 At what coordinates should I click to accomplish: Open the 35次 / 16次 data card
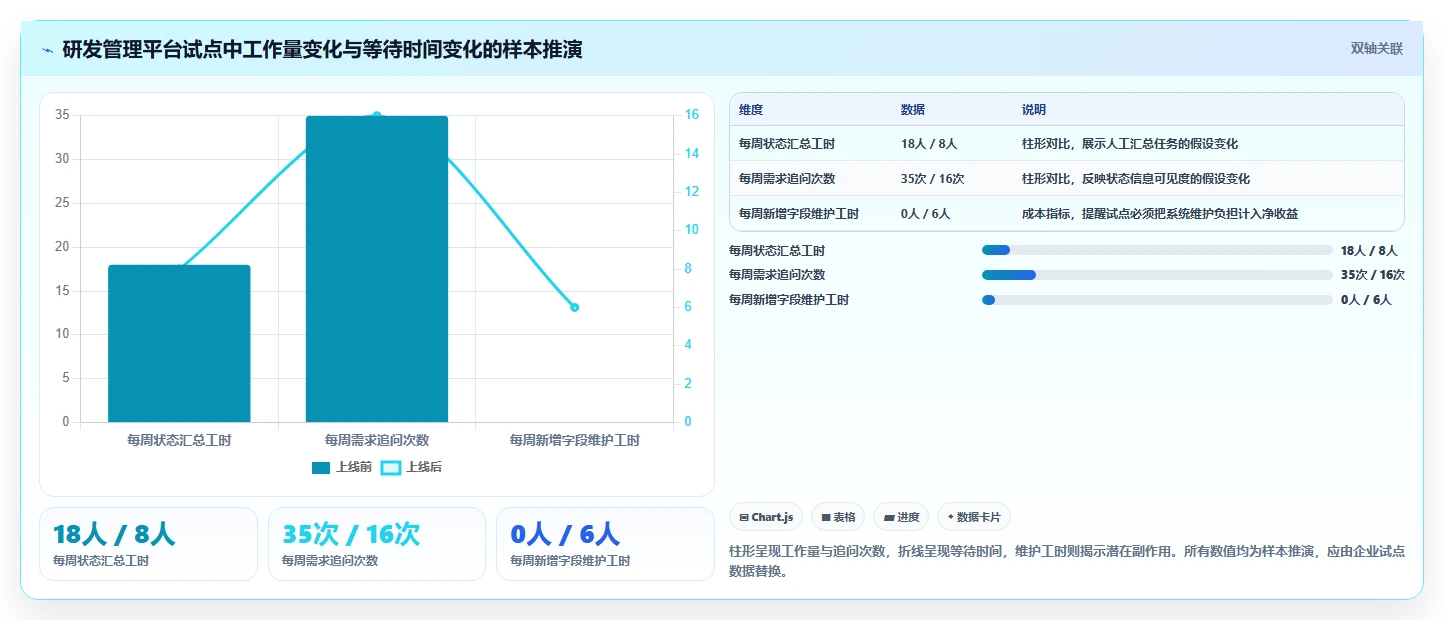pyautogui.click(x=377, y=544)
